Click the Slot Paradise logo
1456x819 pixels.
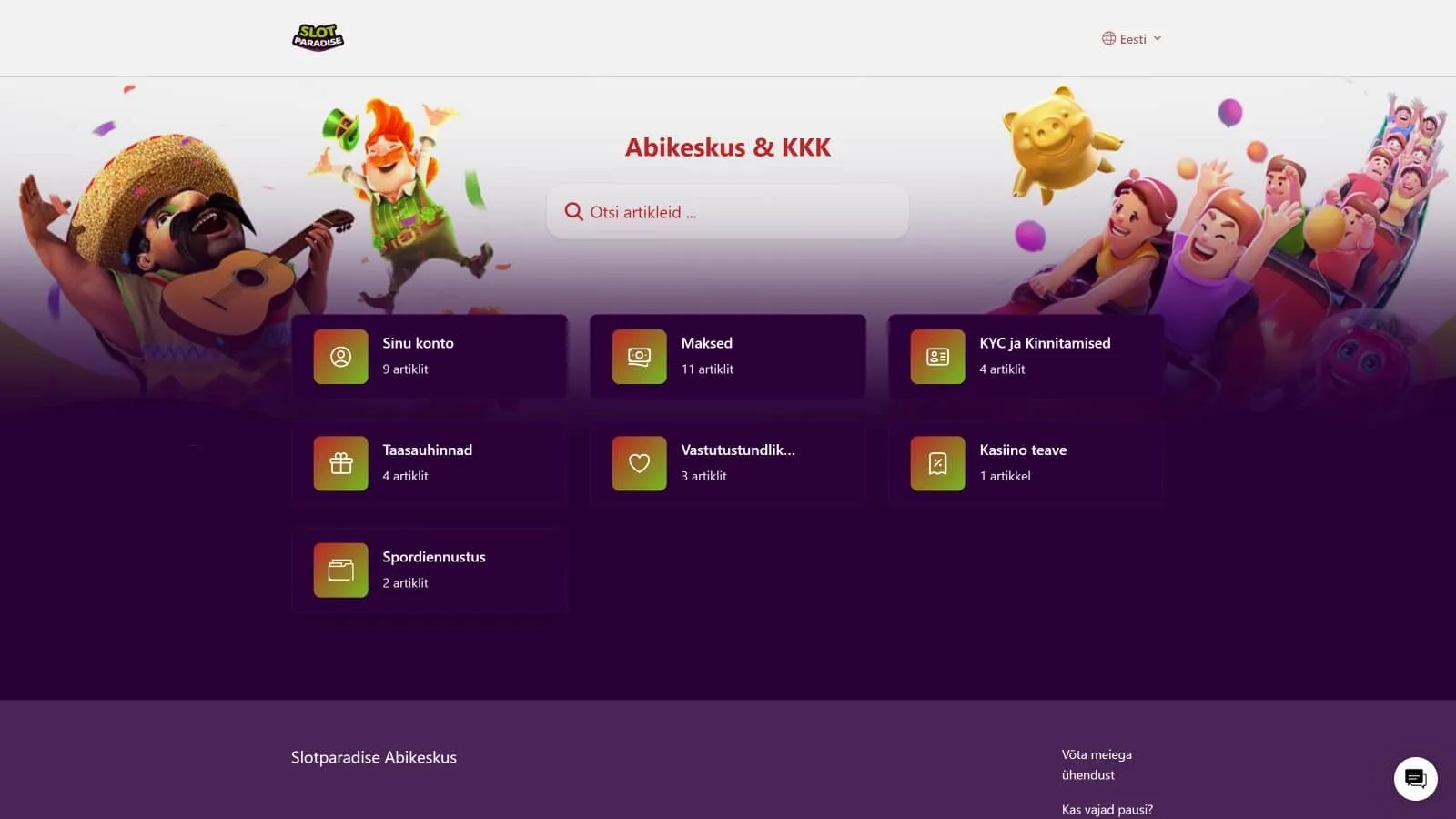318,37
